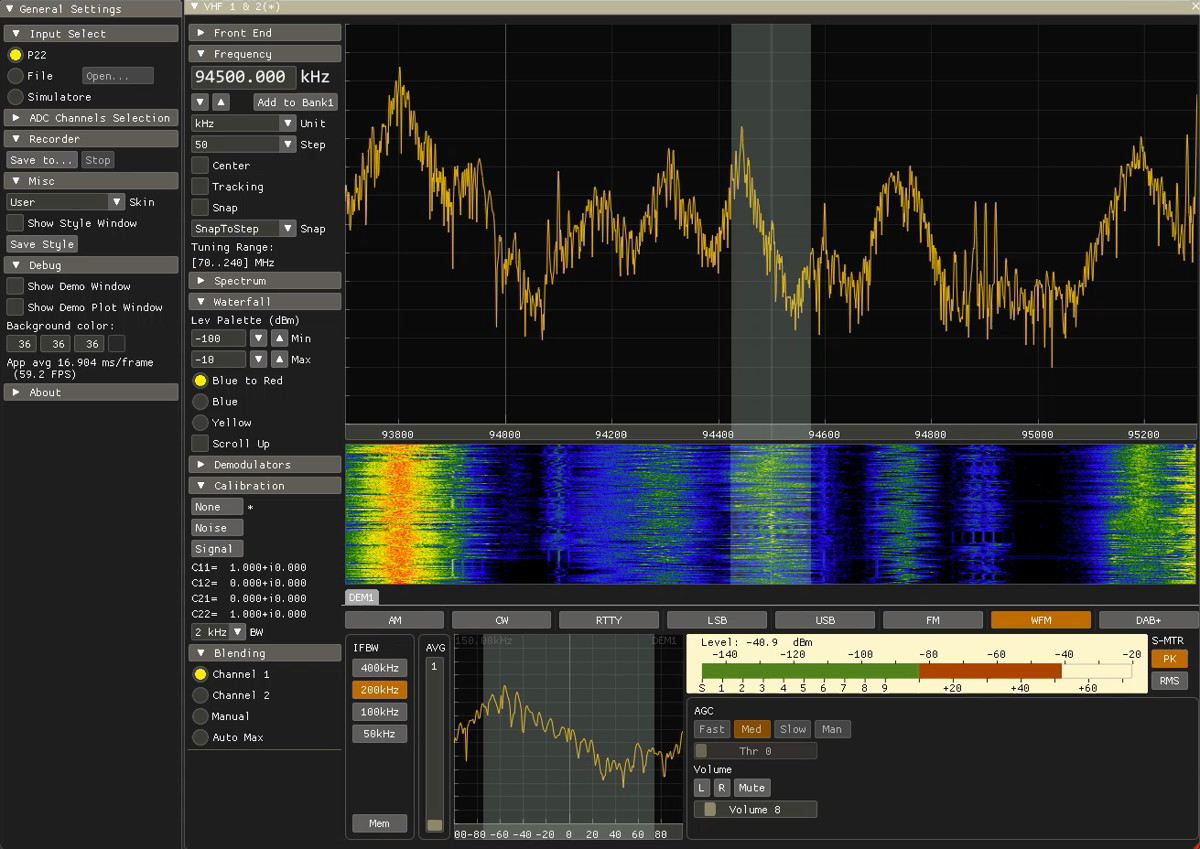This screenshot has width=1200, height=849.
Task: Set IF bandwidth to 400kHz
Action: coord(380,668)
